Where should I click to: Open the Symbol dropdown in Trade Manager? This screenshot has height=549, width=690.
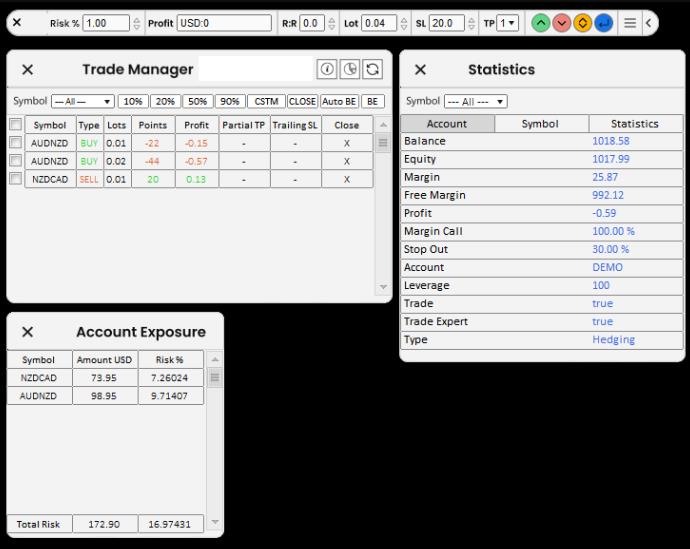[x=83, y=101]
